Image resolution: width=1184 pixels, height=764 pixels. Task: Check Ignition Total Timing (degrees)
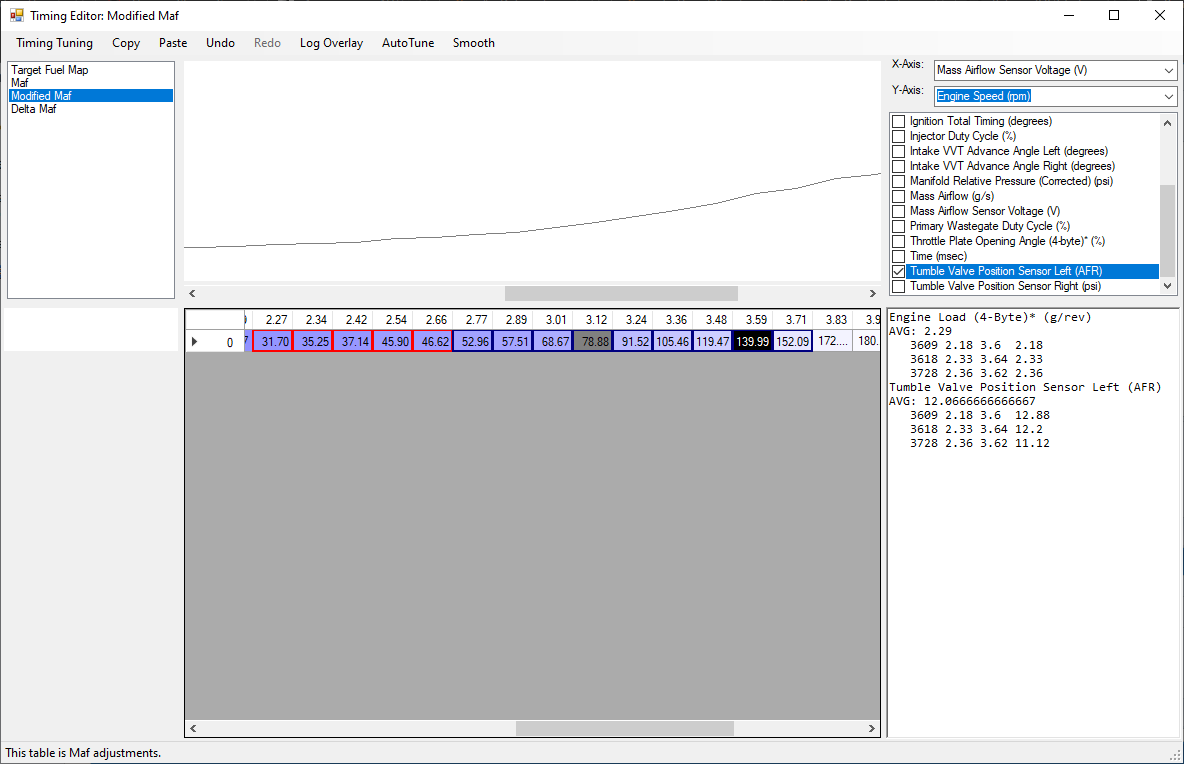click(x=898, y=121)
